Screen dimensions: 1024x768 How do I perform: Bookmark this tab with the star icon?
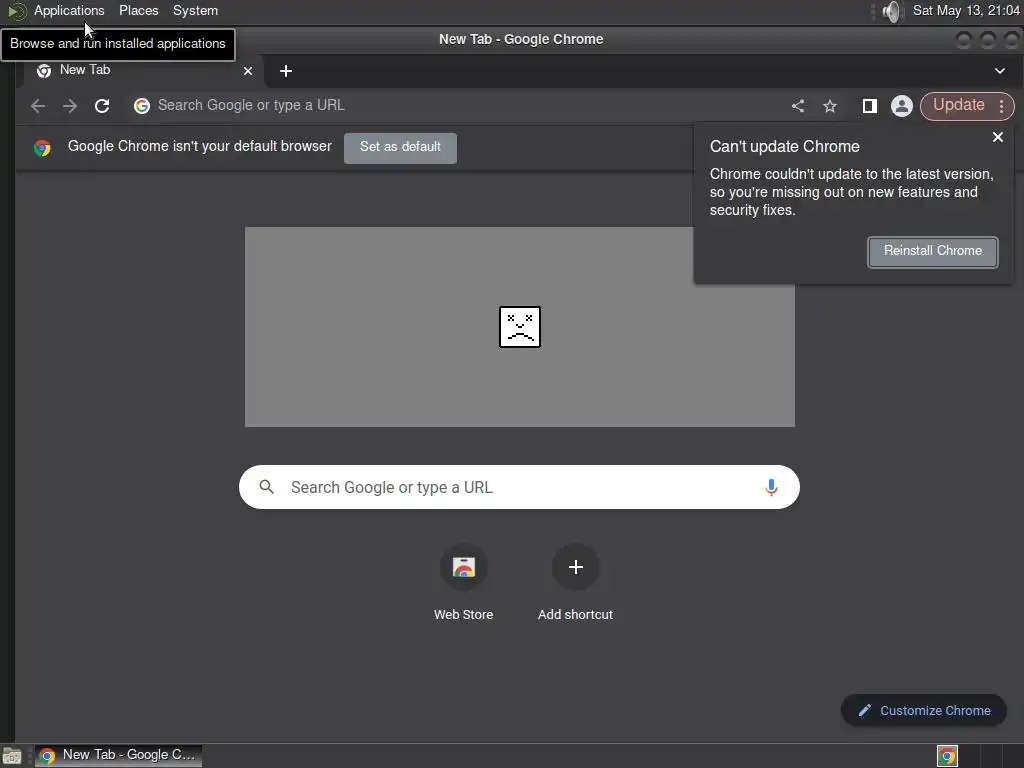[829, 106]
